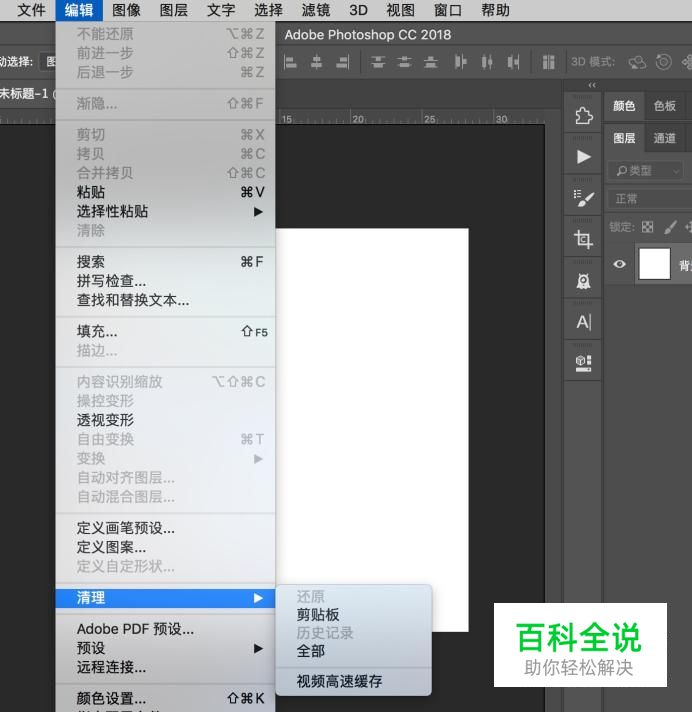Collapse panels with double-arrow icon

[592, 85]
